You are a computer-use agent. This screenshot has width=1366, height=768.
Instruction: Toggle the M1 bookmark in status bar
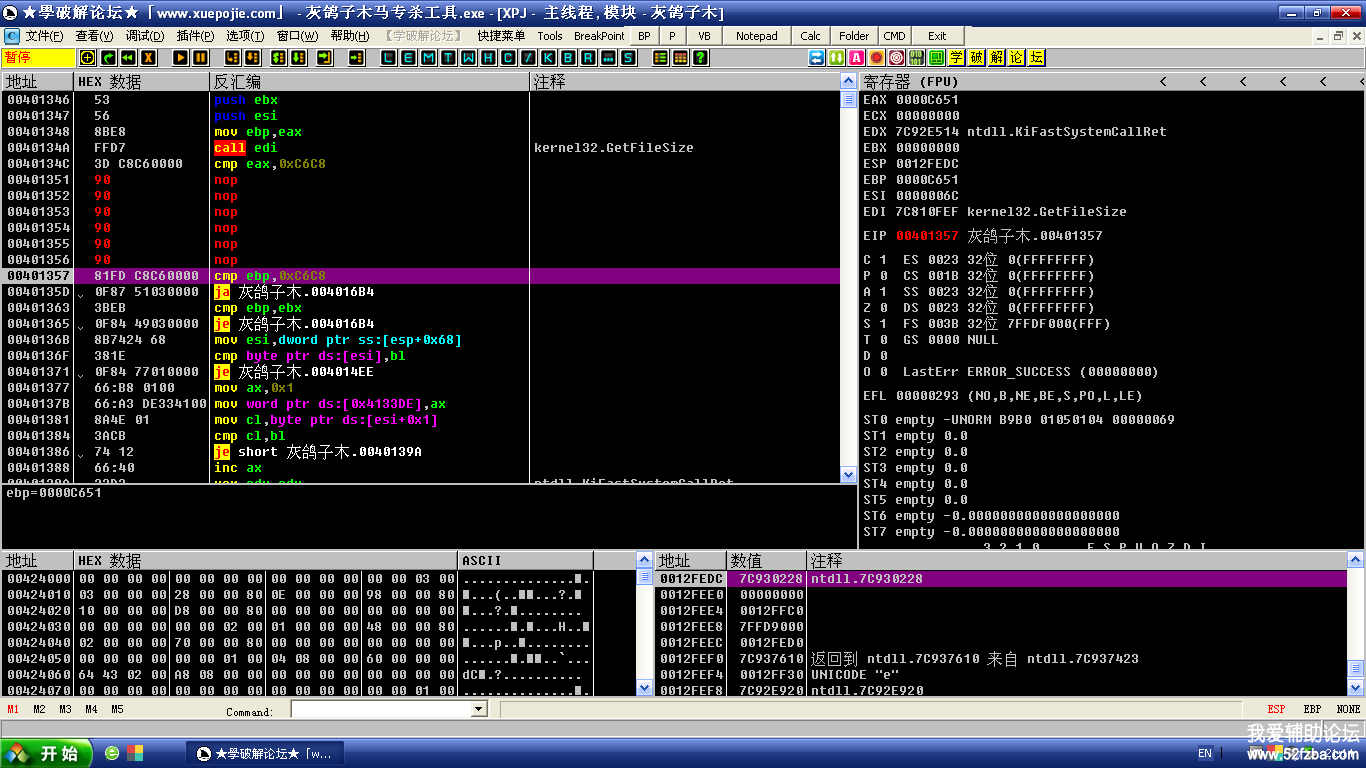pos(13,709)
